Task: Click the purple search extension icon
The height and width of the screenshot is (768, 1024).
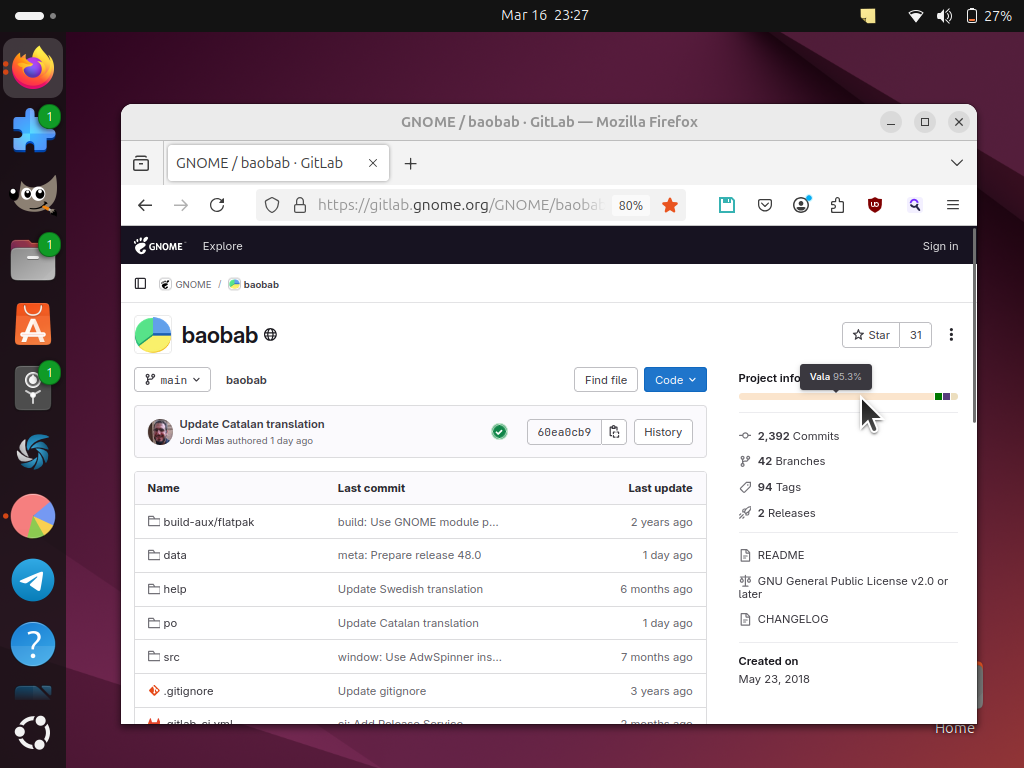Action: point(914,205)
